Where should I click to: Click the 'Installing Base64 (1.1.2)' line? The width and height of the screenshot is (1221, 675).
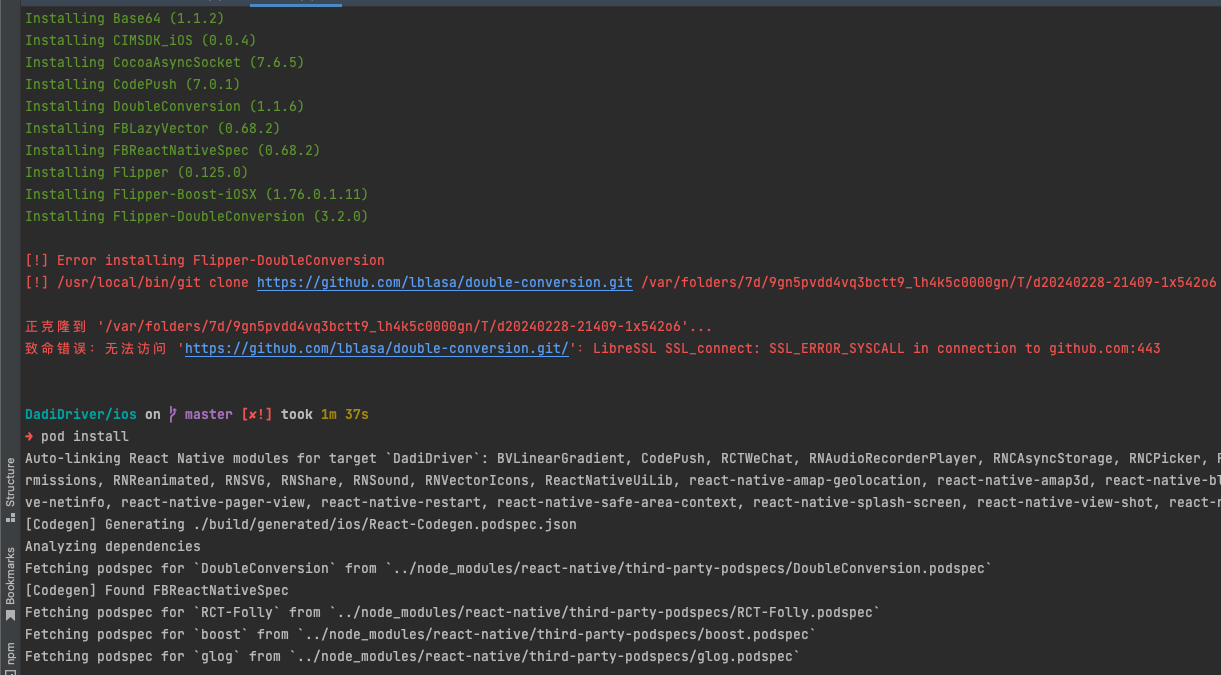(x=125, y=18)
